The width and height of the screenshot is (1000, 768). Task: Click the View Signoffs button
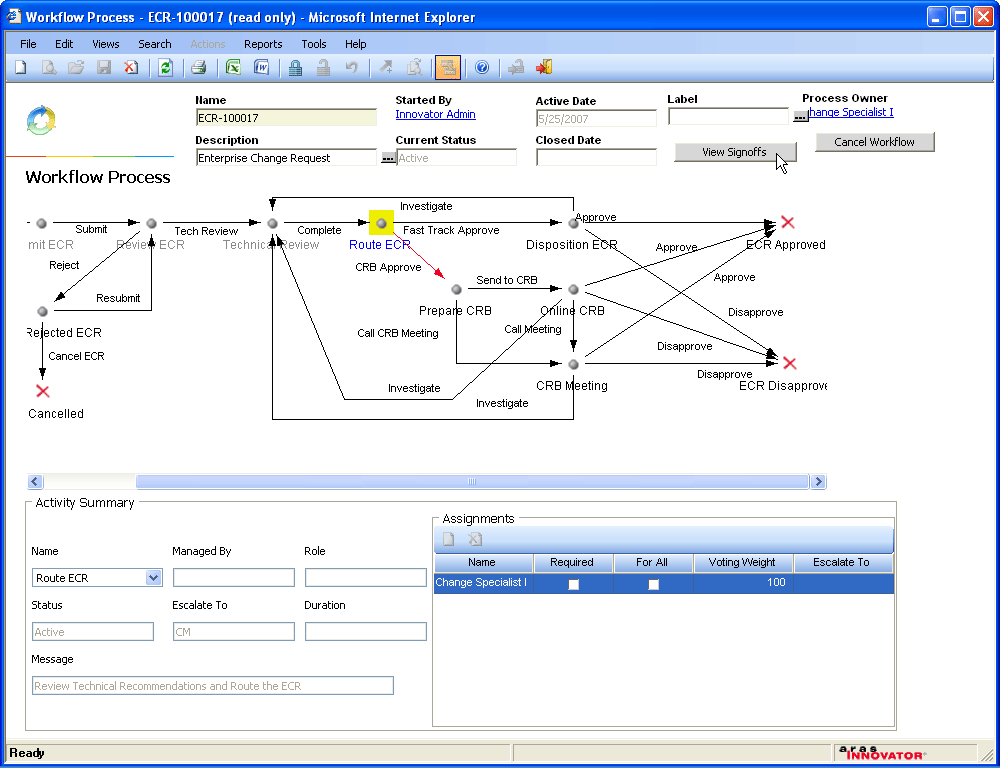(x=734, y=152)
